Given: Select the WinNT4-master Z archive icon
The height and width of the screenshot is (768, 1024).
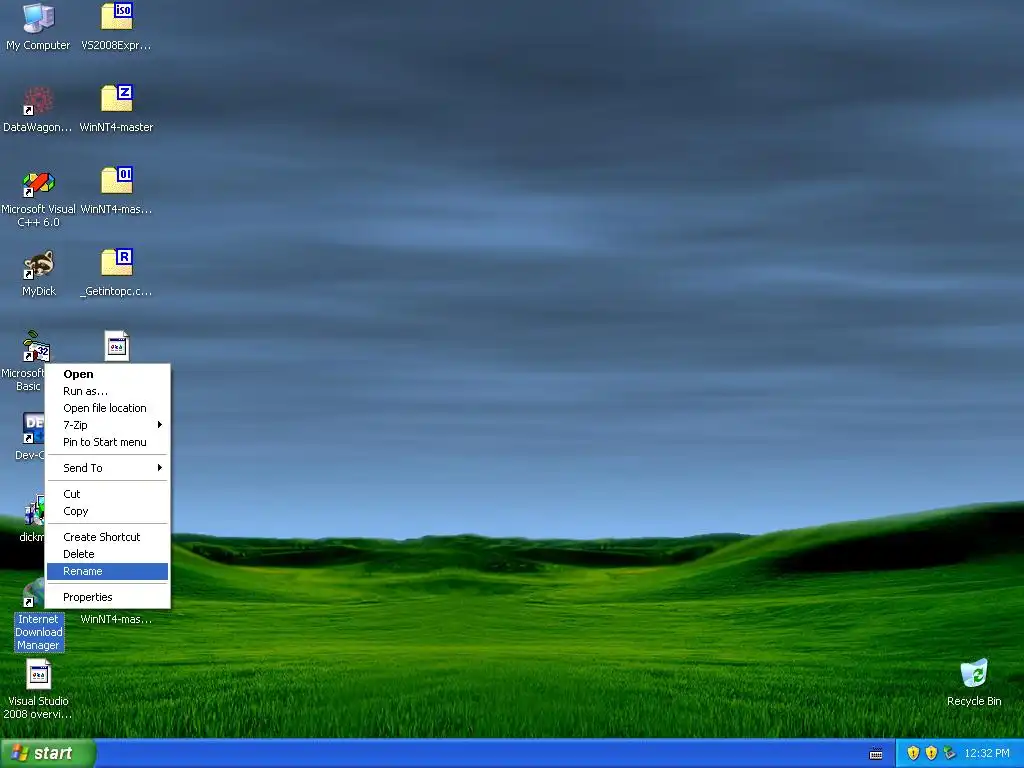Looking at the screenshot, I should click(117, 99).
